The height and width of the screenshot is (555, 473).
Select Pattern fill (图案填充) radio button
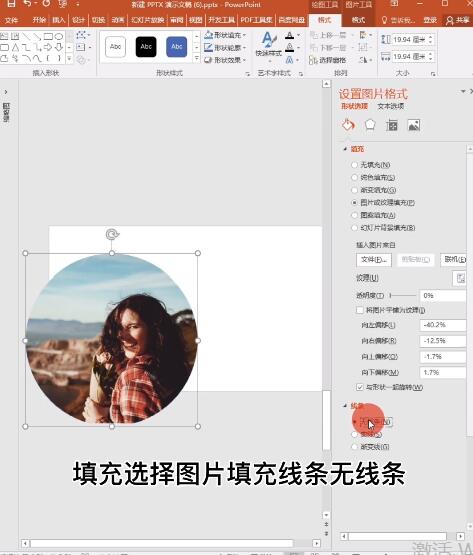click(354, 215)
